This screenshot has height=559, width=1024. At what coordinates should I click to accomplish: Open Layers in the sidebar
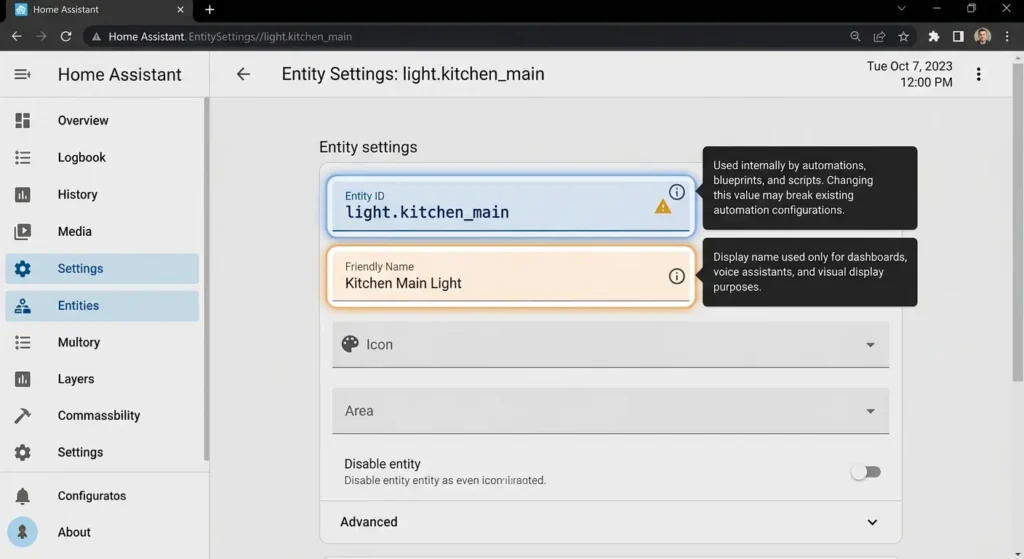[102, 379]
